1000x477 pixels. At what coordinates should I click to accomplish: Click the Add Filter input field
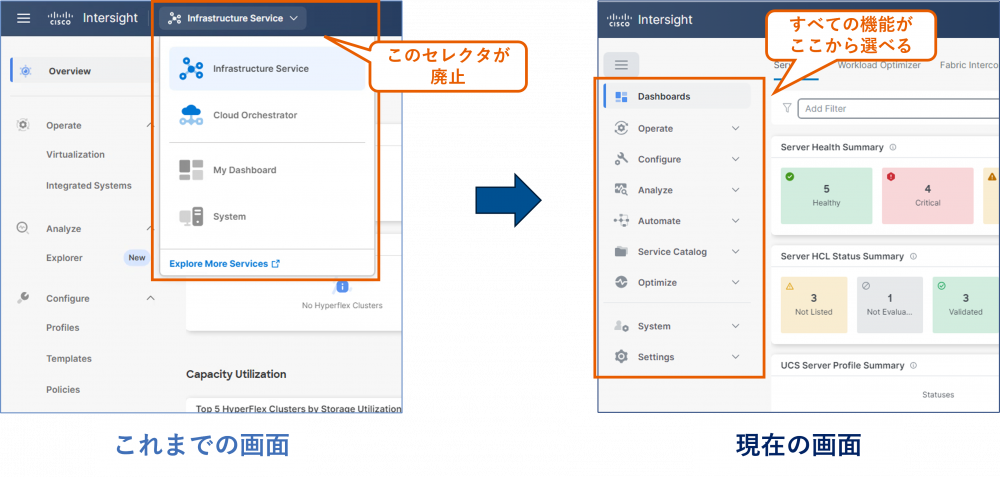(898, 108)
